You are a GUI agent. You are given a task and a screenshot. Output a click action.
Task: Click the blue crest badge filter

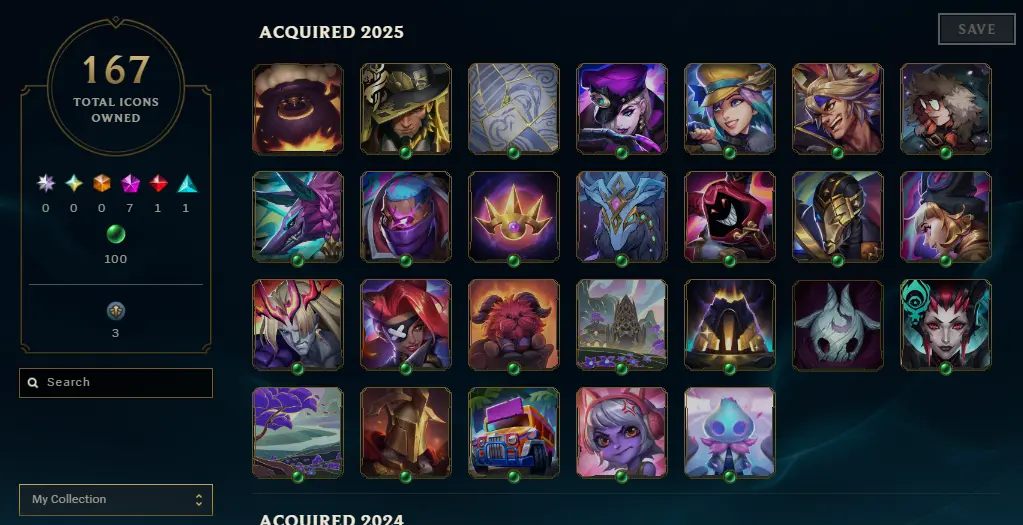(x=115, y=311)
